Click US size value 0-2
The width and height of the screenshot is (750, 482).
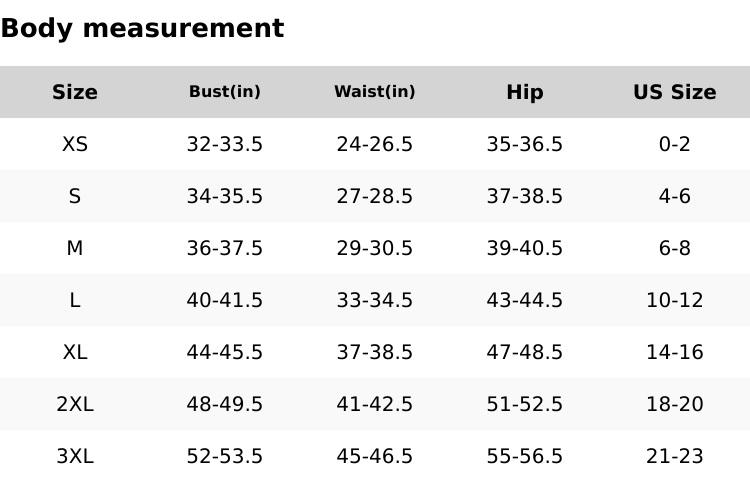[x=675, y=144]
